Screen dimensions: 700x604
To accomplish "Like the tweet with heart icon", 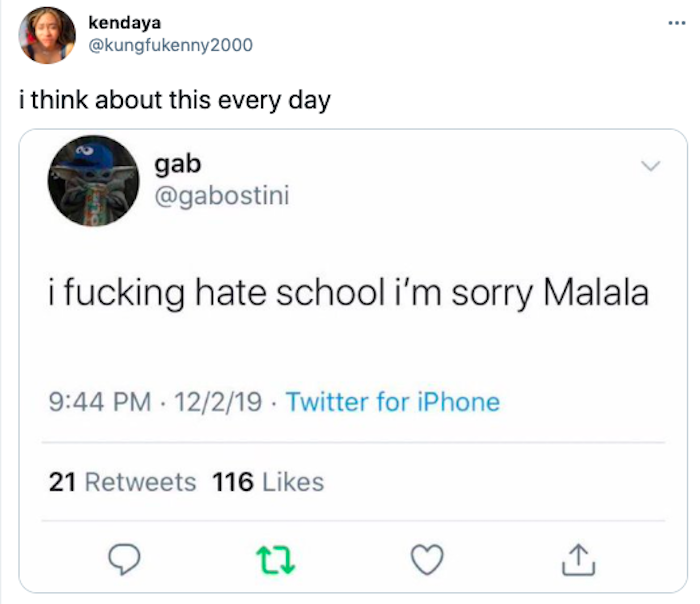I will pos(427,559).
